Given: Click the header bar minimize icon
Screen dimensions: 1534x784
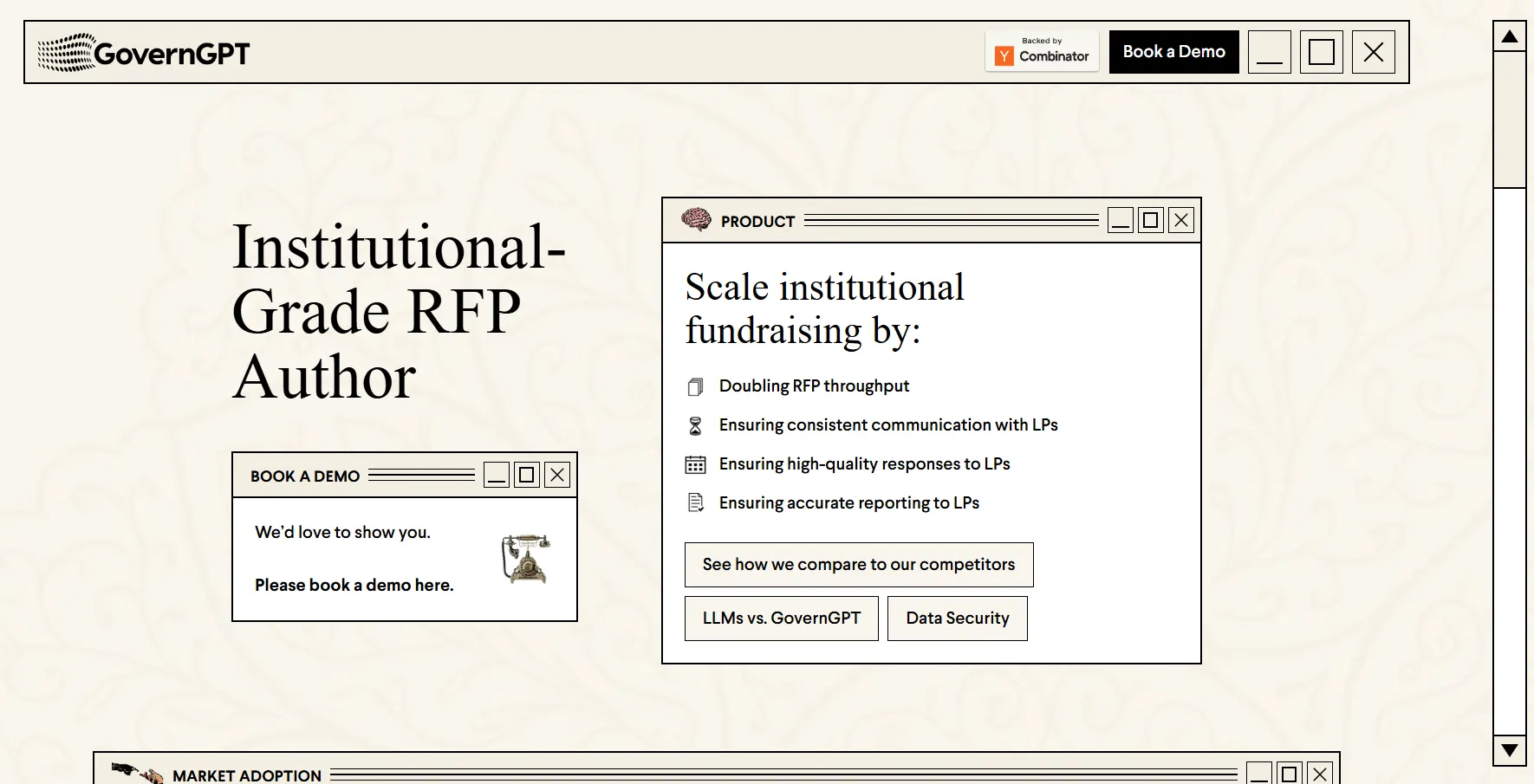Looking at the screenshot, I should [1270, 52].
